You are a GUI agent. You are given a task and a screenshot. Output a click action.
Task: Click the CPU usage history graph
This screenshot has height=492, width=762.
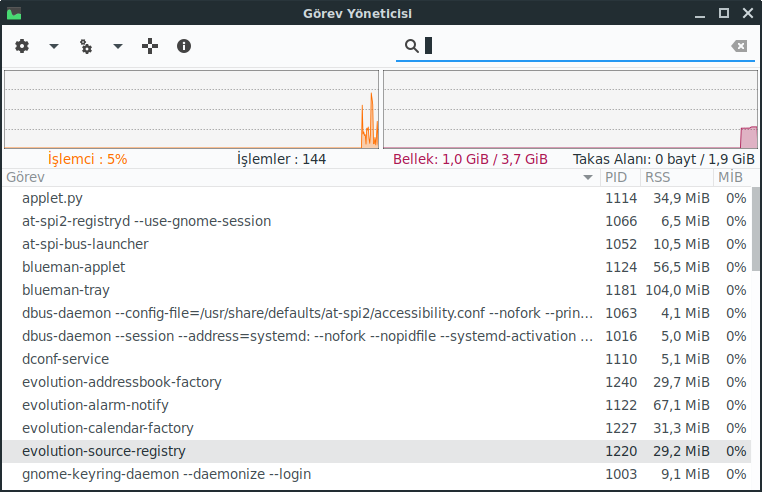[x=191, y=109]
